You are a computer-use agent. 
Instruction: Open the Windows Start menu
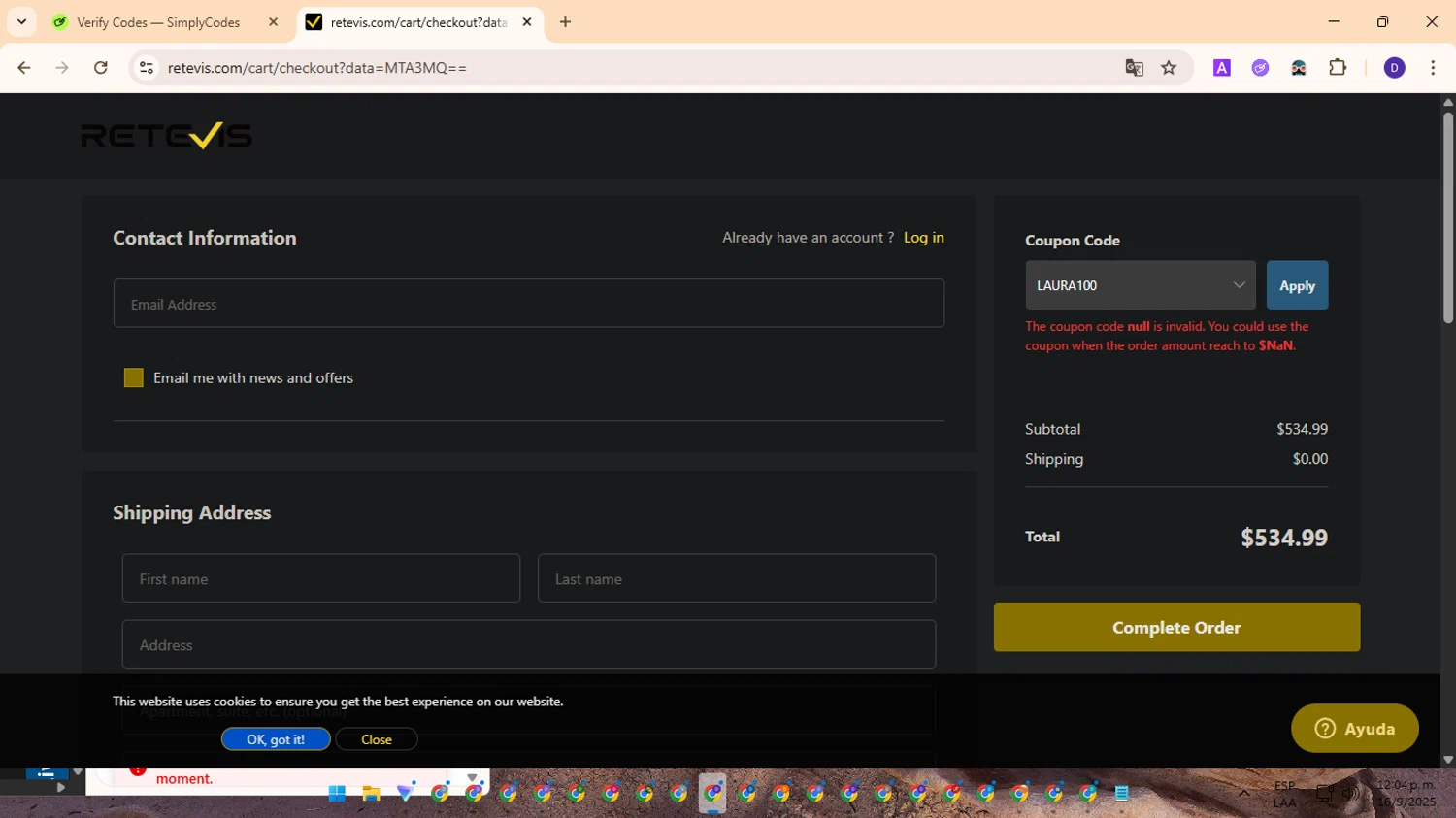[337, 794]
